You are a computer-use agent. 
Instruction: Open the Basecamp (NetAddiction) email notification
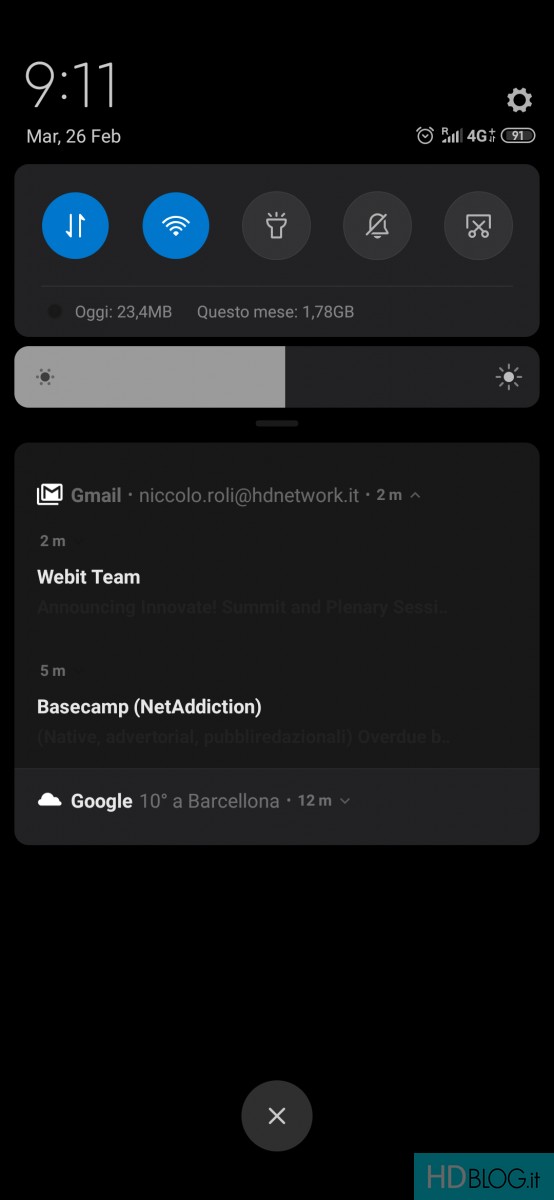(277, 706)
